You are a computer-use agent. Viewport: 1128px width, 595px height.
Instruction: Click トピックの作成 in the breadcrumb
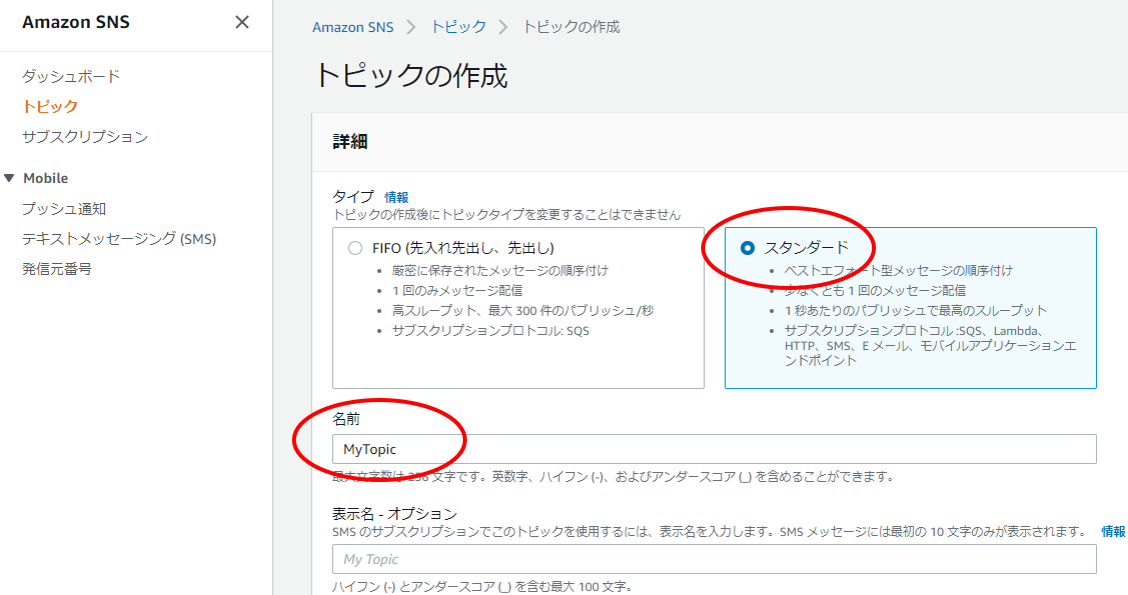571,27
